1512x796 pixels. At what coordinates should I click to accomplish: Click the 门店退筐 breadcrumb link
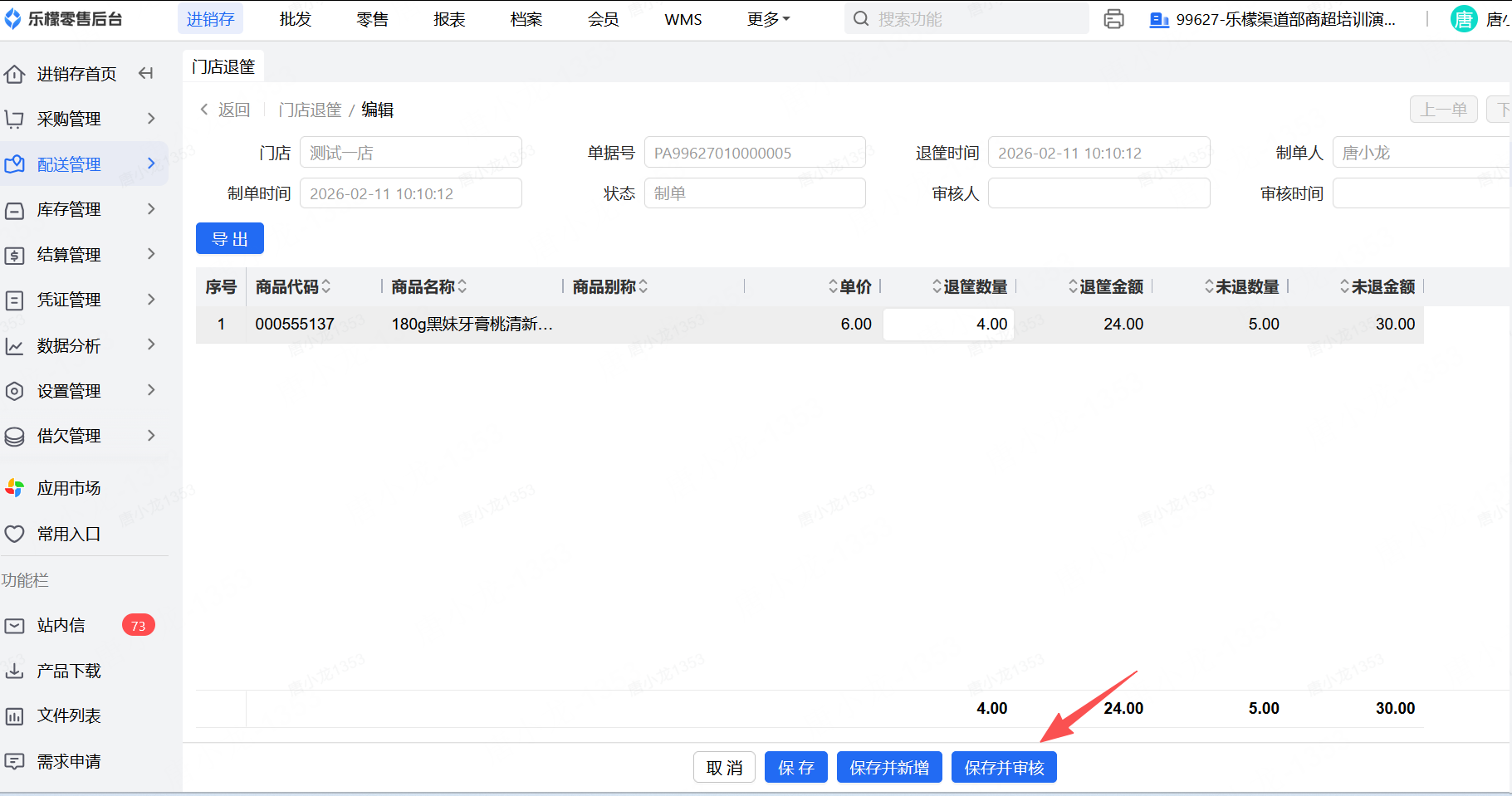click(x=310, y=110)
